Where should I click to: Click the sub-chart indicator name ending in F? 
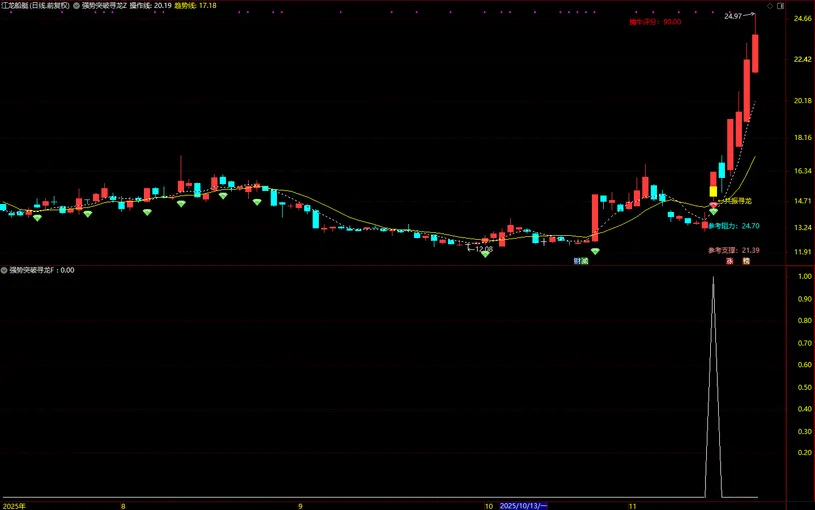point(32,270)
